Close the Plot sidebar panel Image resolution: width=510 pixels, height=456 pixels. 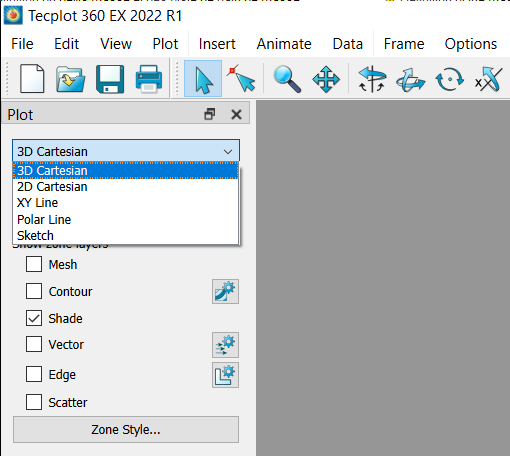pyautogui.click(x=236, y=115)
